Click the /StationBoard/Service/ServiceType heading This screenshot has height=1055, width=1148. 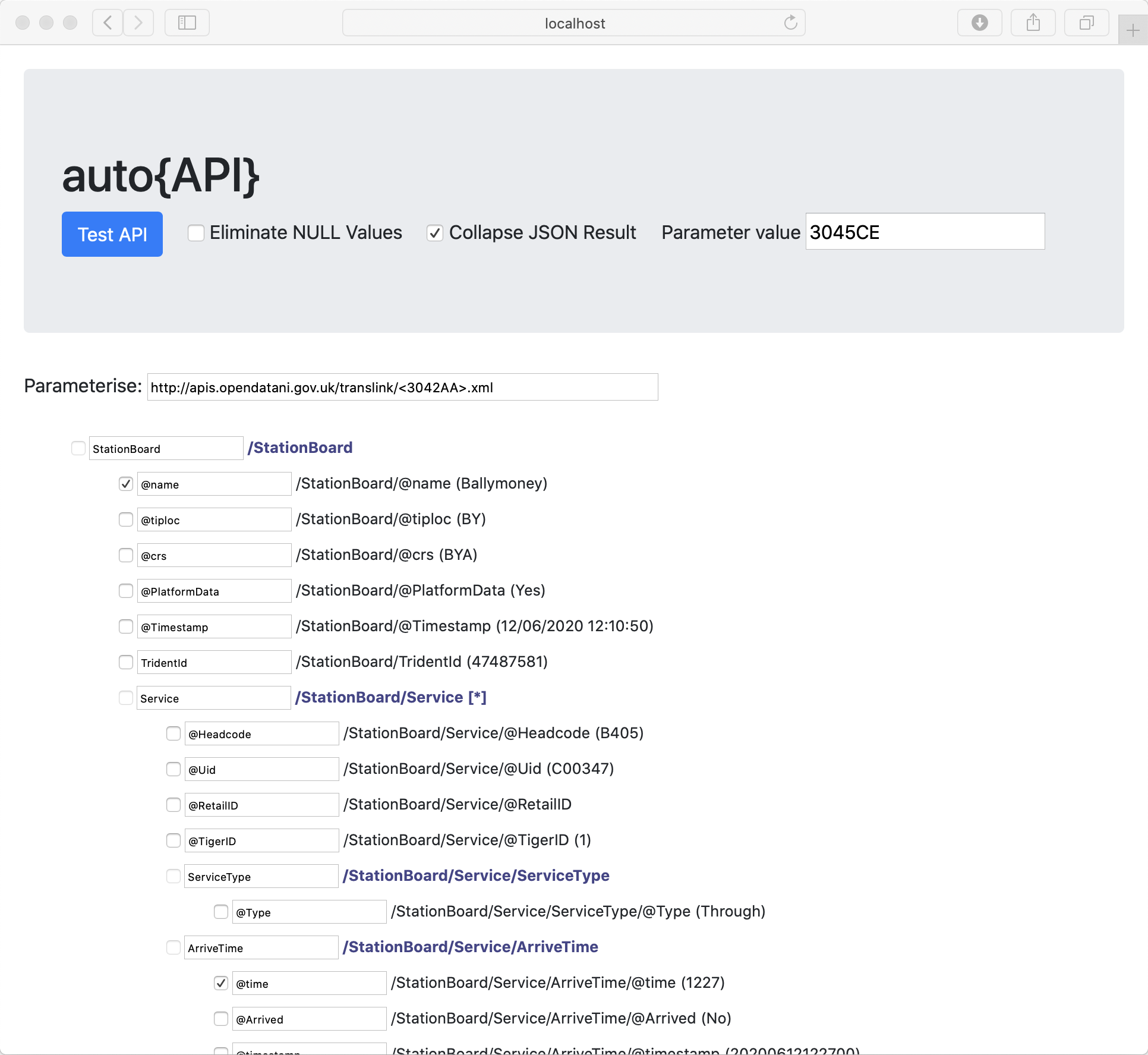[x=476, y=876]
